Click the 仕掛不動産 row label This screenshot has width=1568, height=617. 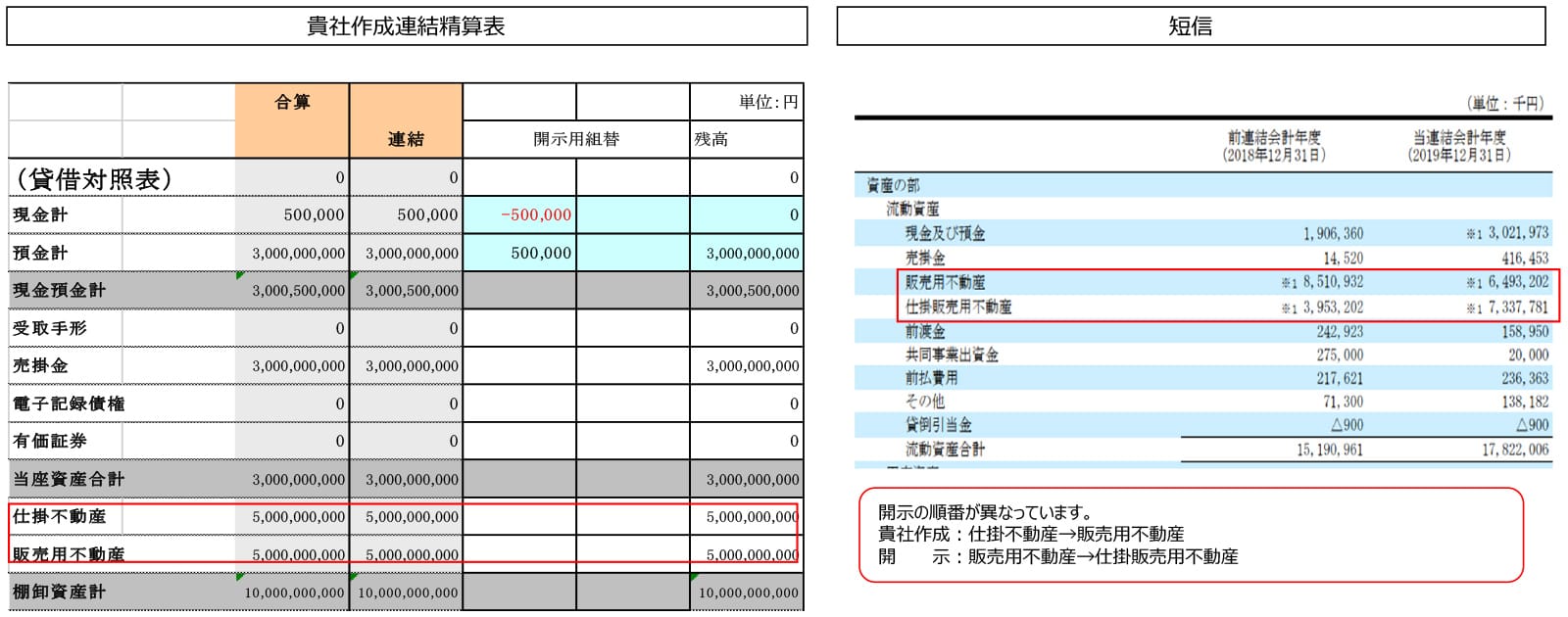coord(60,516)
